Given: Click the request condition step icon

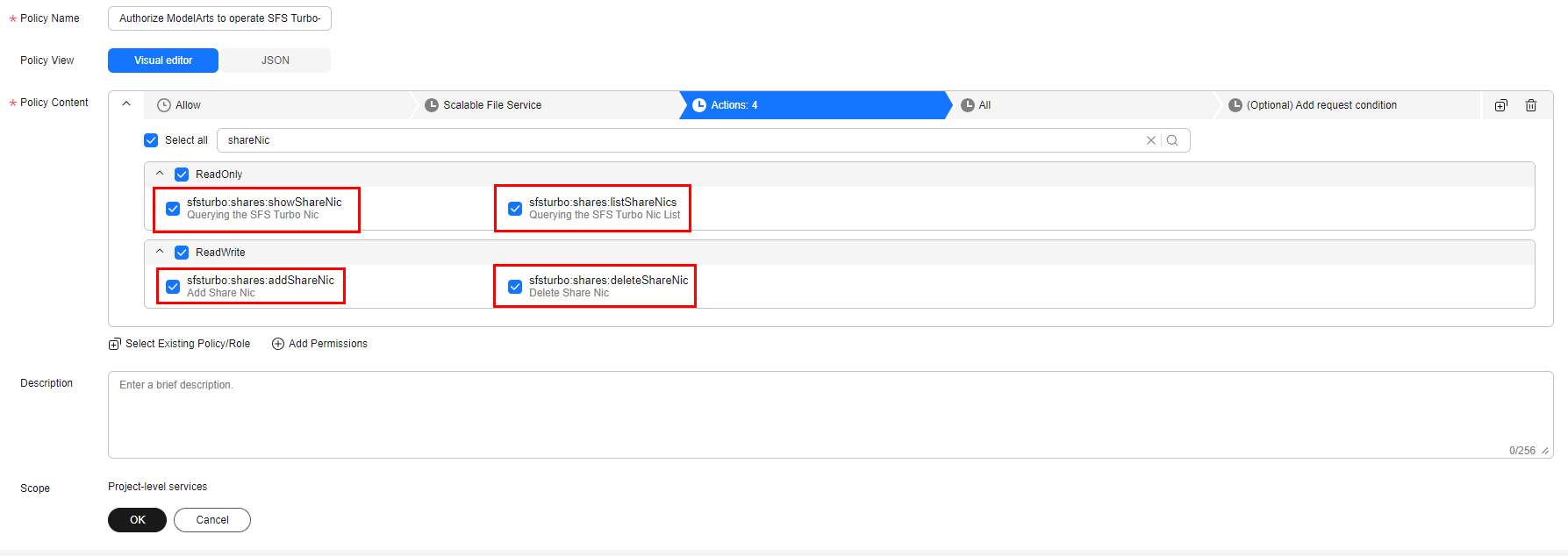Looking at the screenshot, I should (x=1235, y=105).
